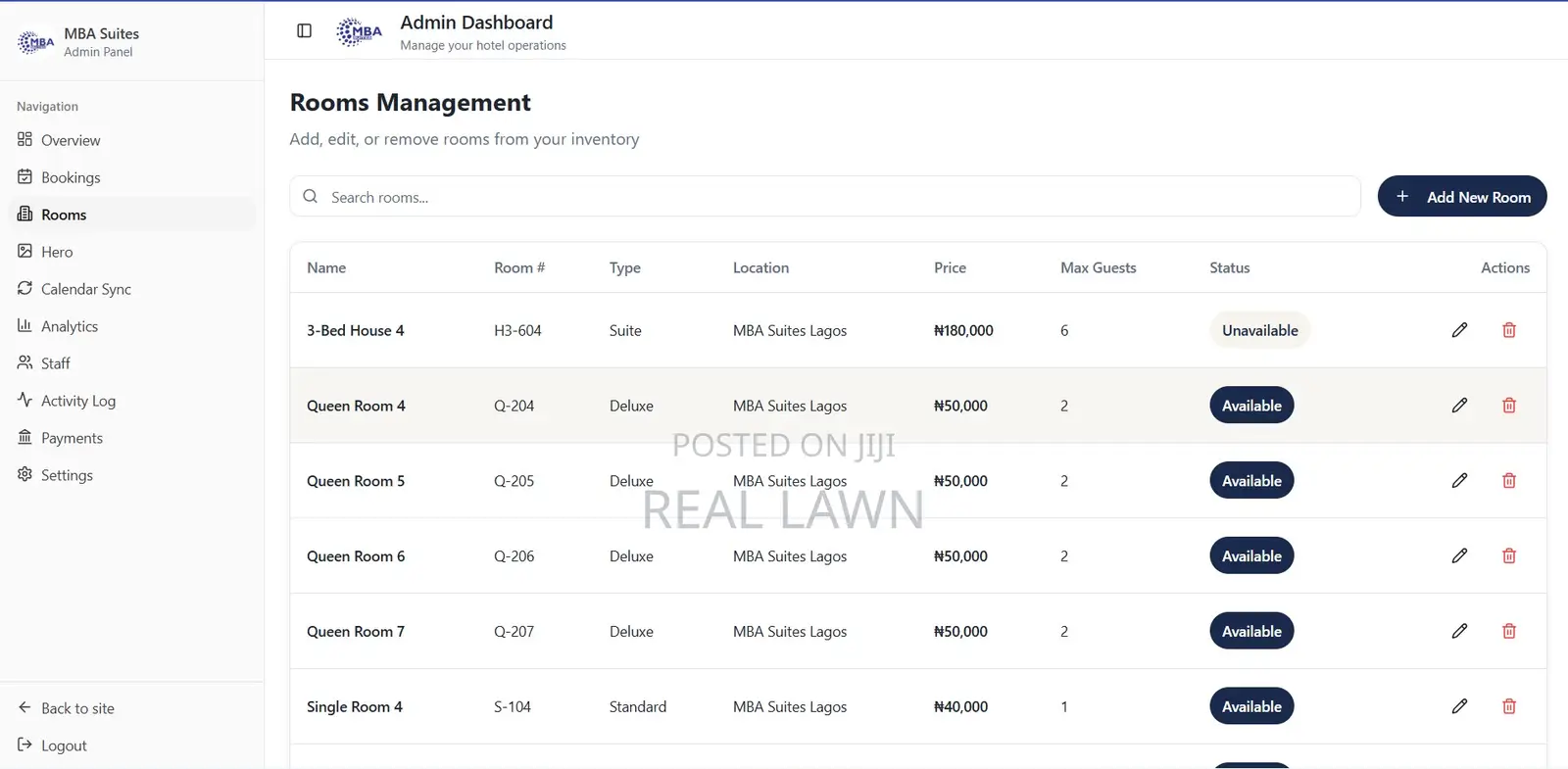Open Payments in the navigation
The width and height of the screenshot is (1568, 769).
[x=131, y=438]
